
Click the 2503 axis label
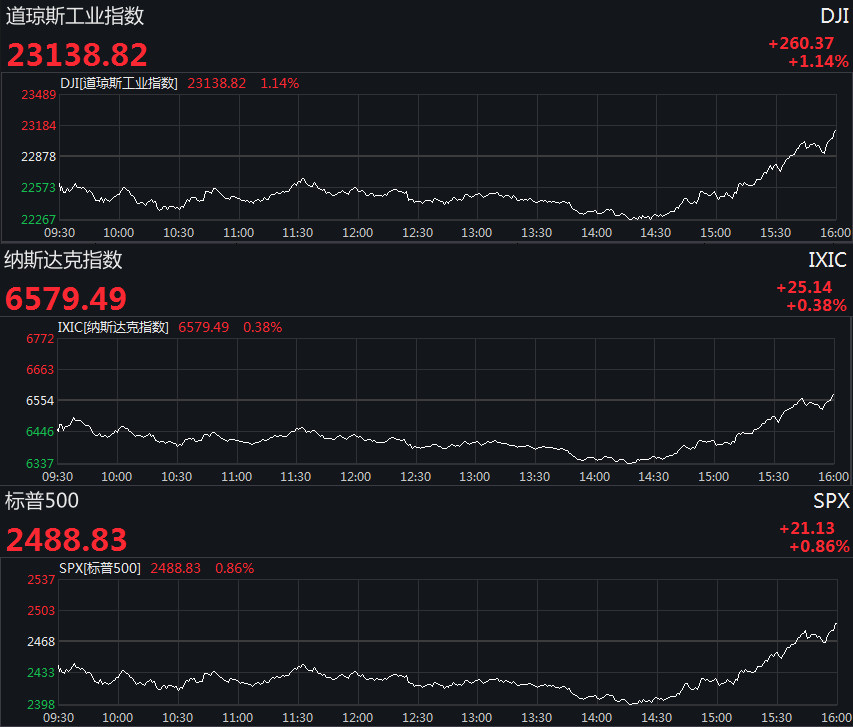(x=41, y=611)
